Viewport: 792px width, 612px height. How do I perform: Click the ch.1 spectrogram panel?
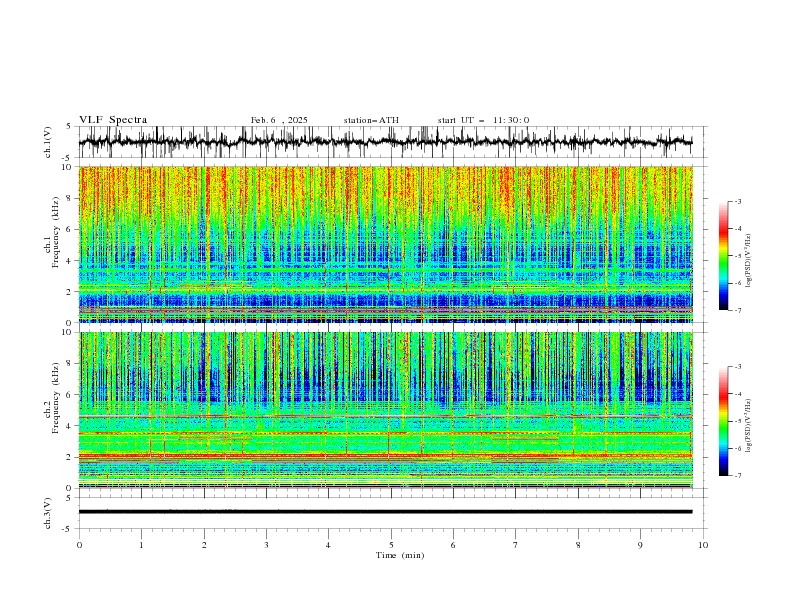click(385, 244)
